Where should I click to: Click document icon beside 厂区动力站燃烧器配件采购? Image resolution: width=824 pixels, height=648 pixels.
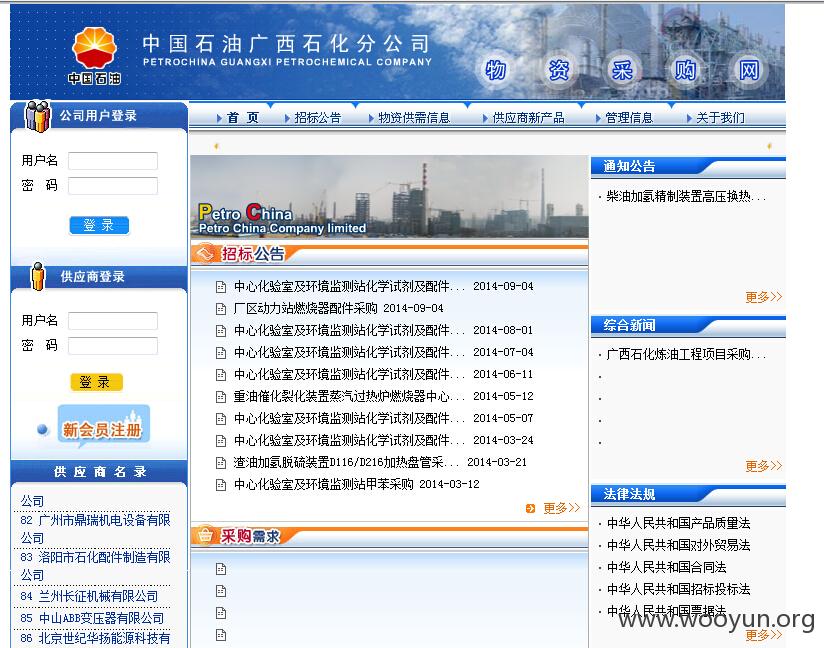221,308
